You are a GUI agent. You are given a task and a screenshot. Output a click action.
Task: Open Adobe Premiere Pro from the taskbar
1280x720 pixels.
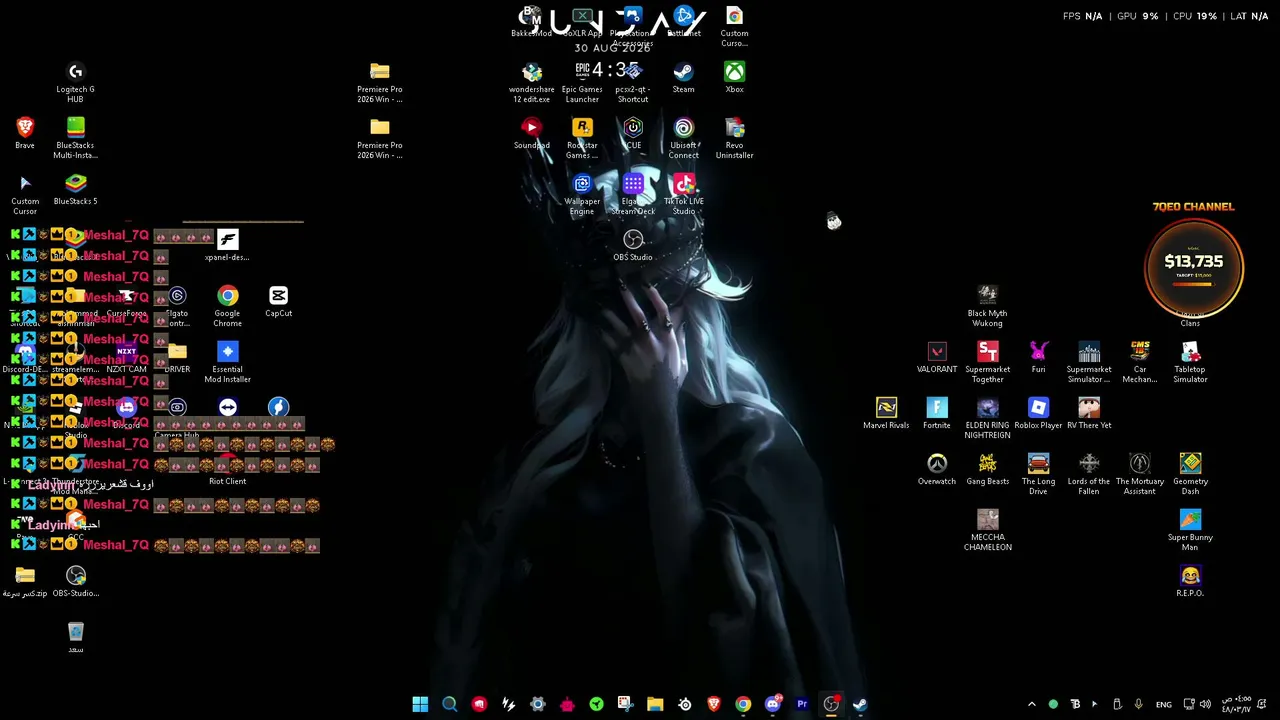pos(802,704)
